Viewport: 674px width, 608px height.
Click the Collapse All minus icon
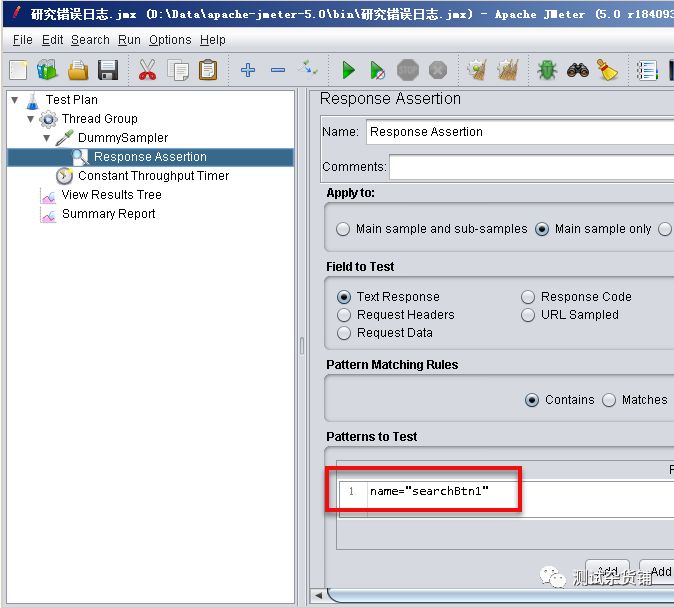tap(278, 70)
